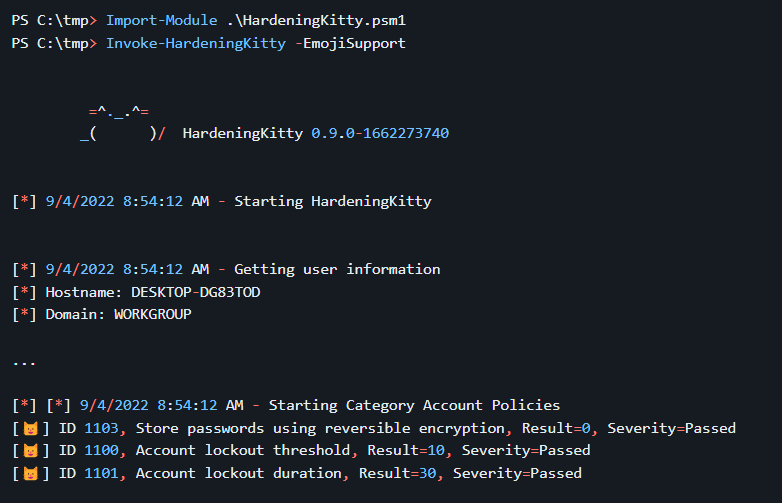Click the HardeningKitty banner name

click(243, 133)
